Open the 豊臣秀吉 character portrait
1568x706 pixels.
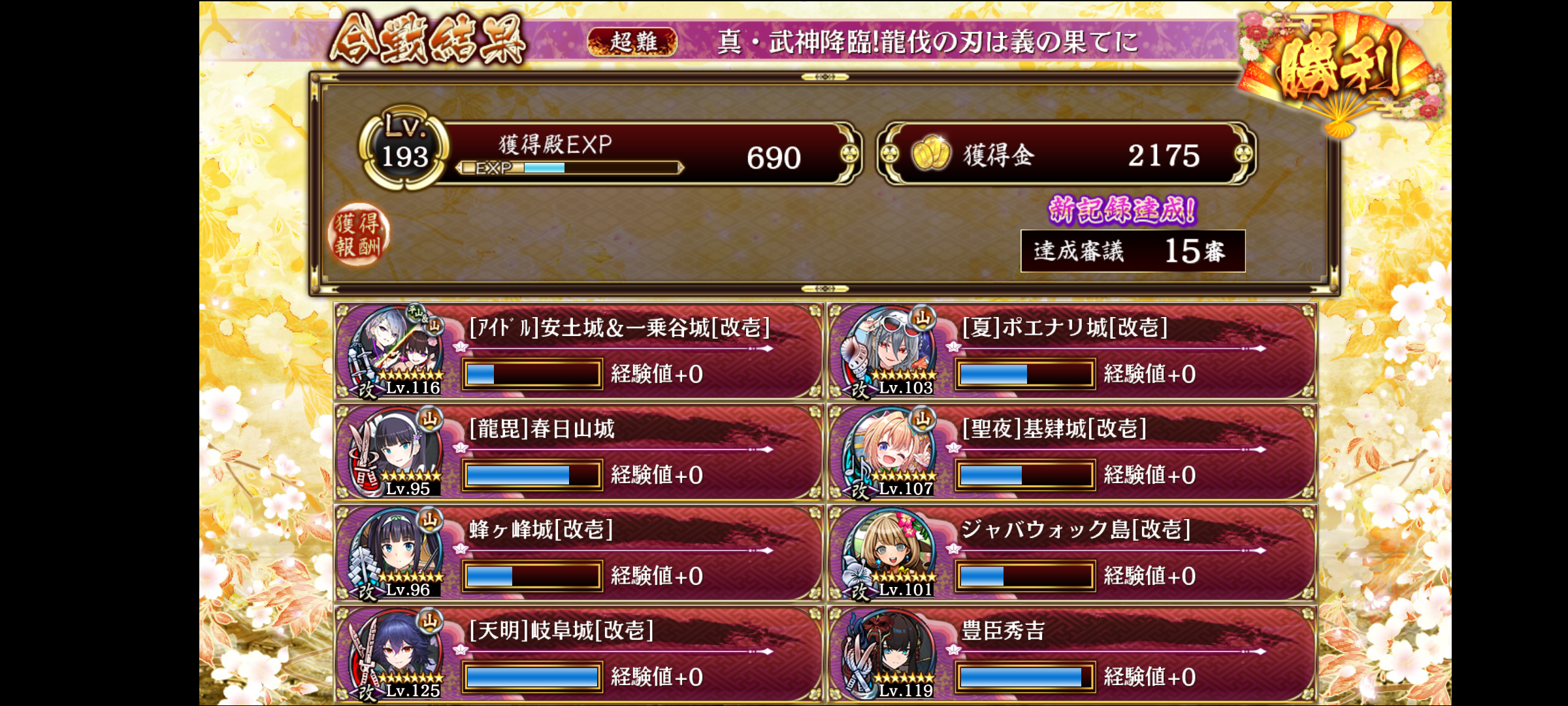click(x=890, y=654)
